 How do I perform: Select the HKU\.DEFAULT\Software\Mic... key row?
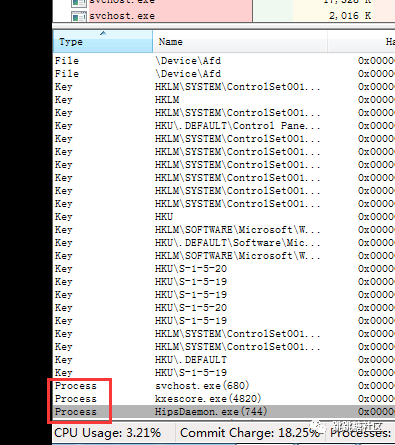(x=224, y=243)
